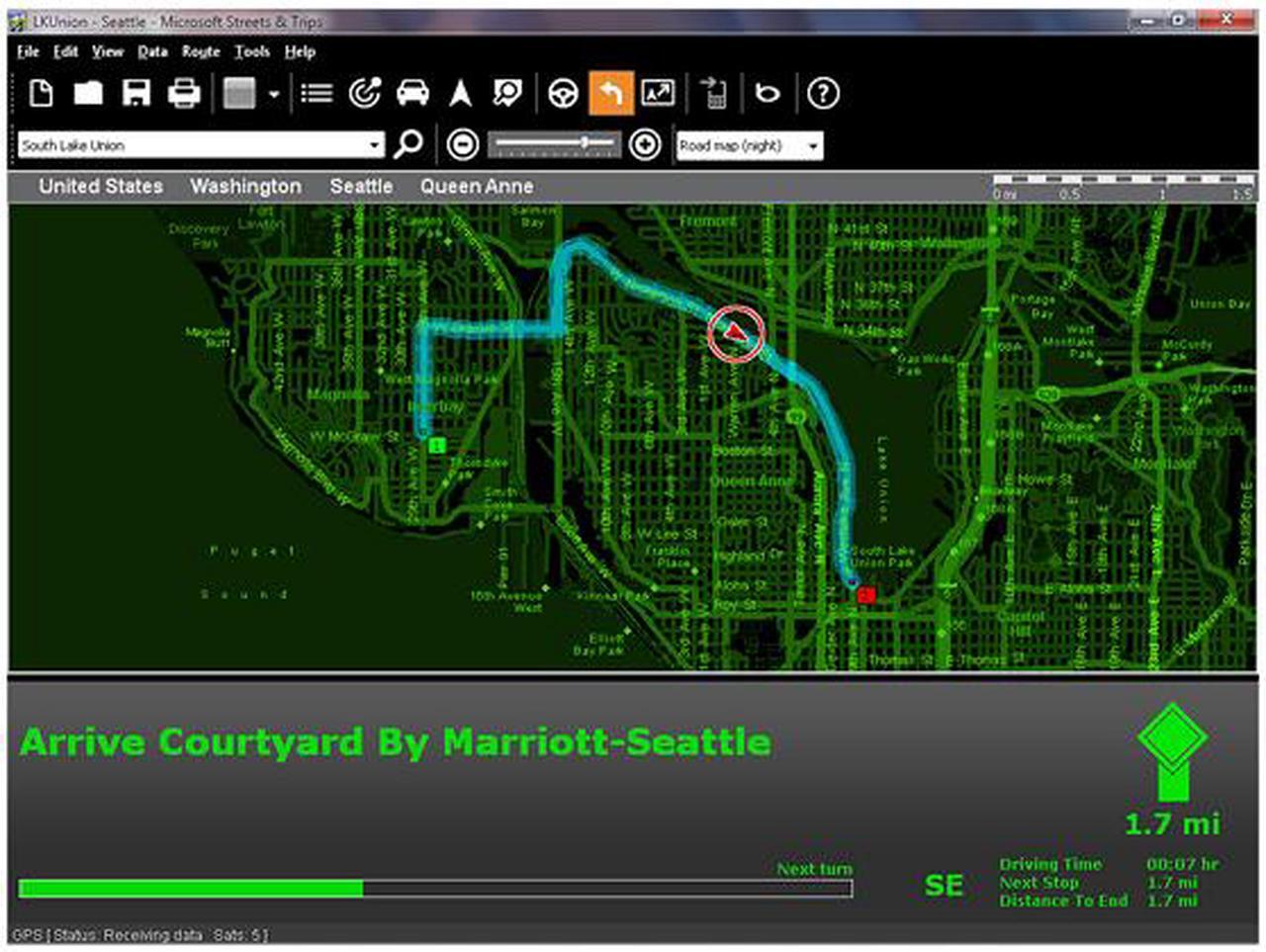The image size is (1266, 952).
Task: Click the Queen Anne breadcrumb link
Action: [x=477, y=186]
